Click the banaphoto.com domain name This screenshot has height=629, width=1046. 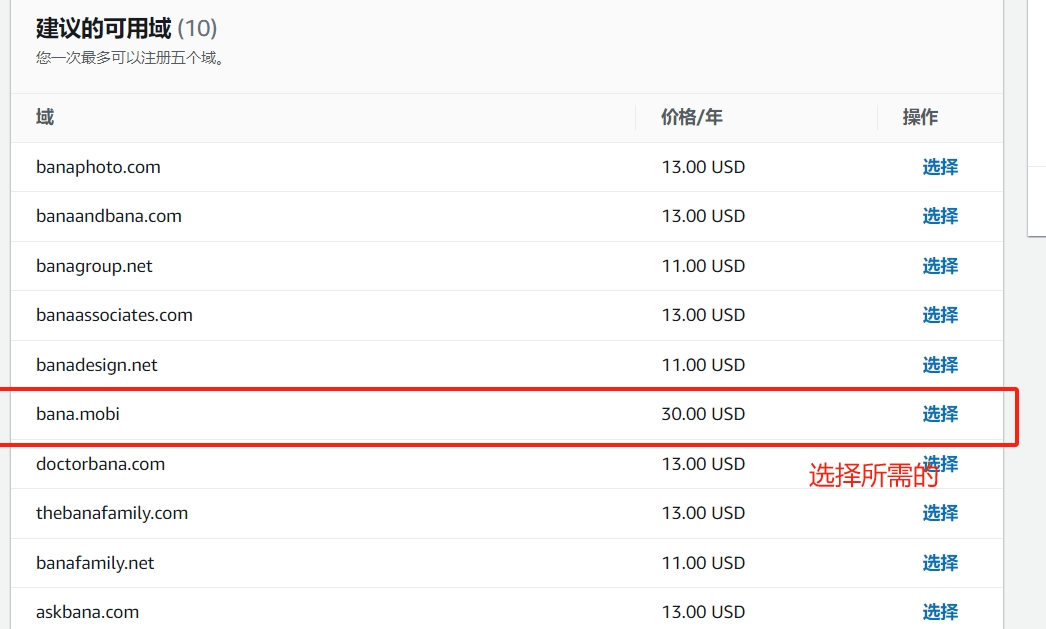(x=98, y=167)
